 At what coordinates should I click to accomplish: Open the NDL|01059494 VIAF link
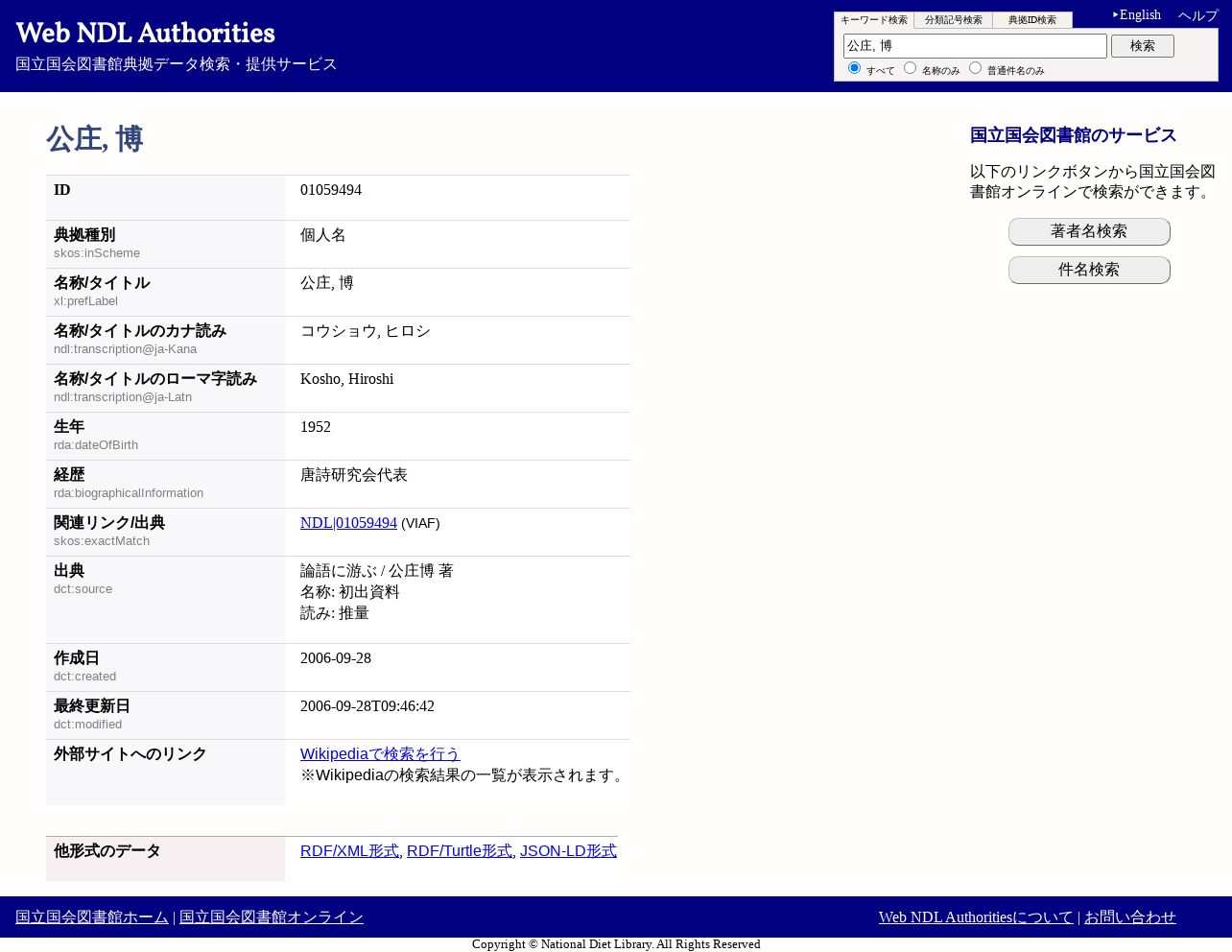348,523
